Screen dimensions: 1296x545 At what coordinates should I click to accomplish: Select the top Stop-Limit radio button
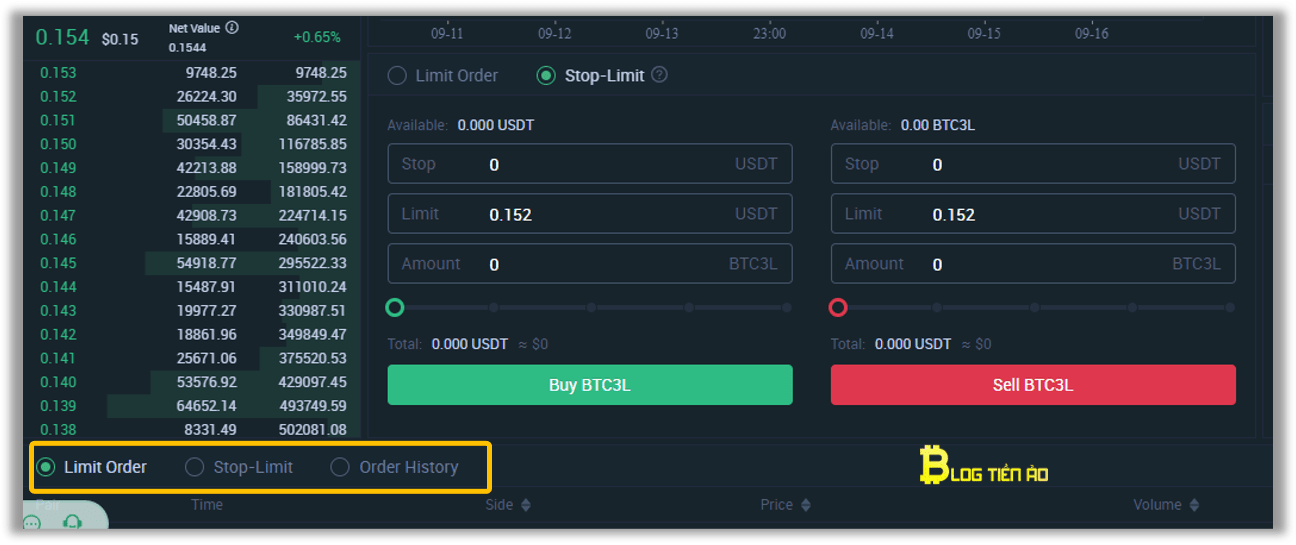546,75
